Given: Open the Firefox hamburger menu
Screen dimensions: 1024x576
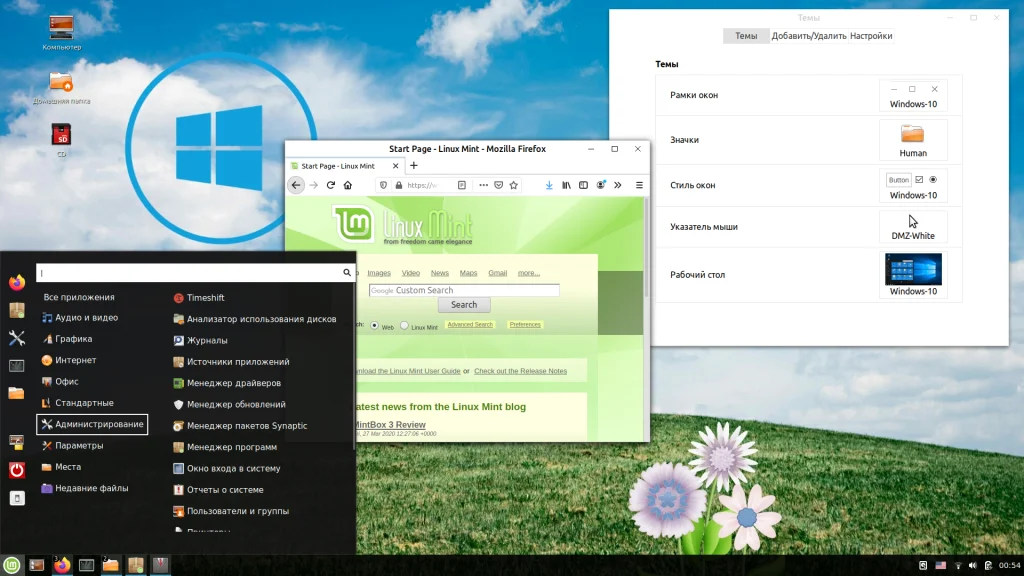Looking at the screenshot, I should pos(639,185).
